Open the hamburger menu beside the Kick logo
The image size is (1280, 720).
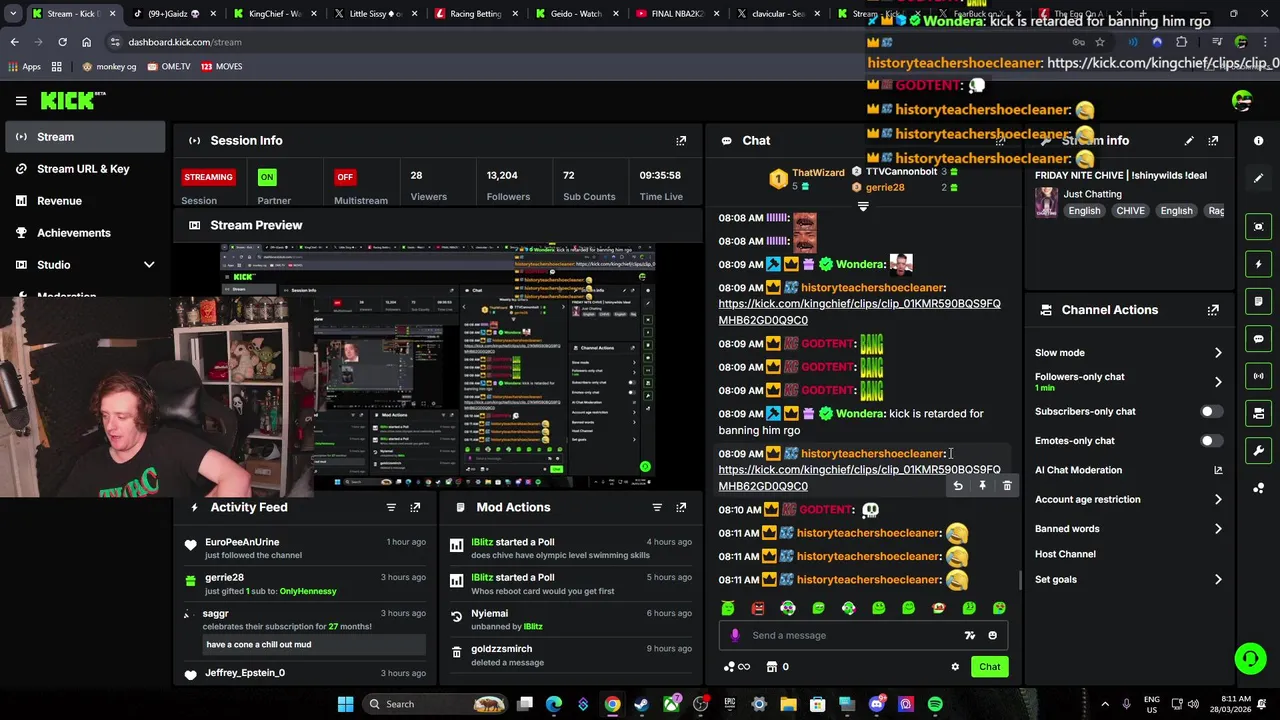21,100
